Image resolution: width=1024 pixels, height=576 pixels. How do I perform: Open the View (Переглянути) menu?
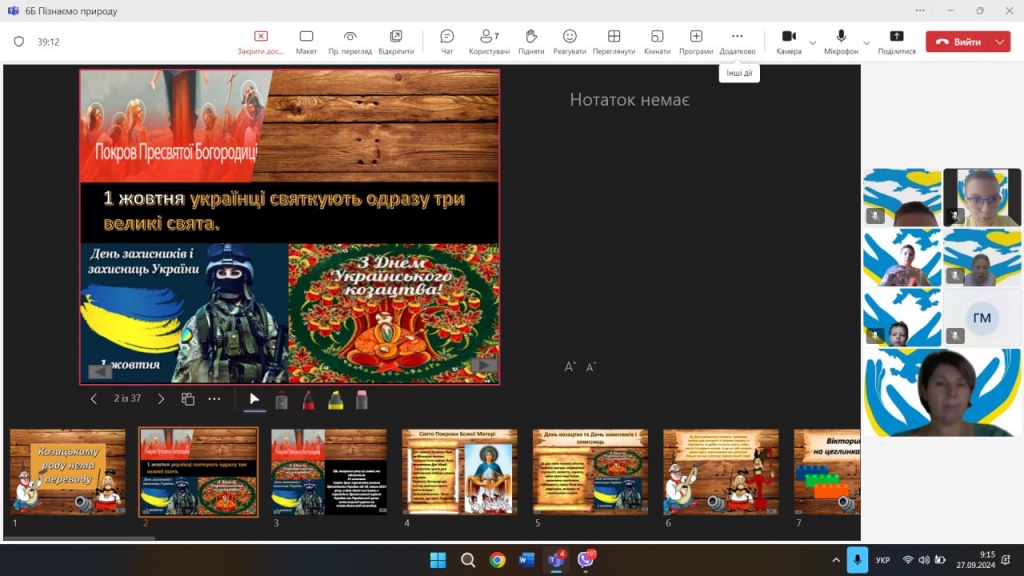pyautogui.click(x=614, y=41)
